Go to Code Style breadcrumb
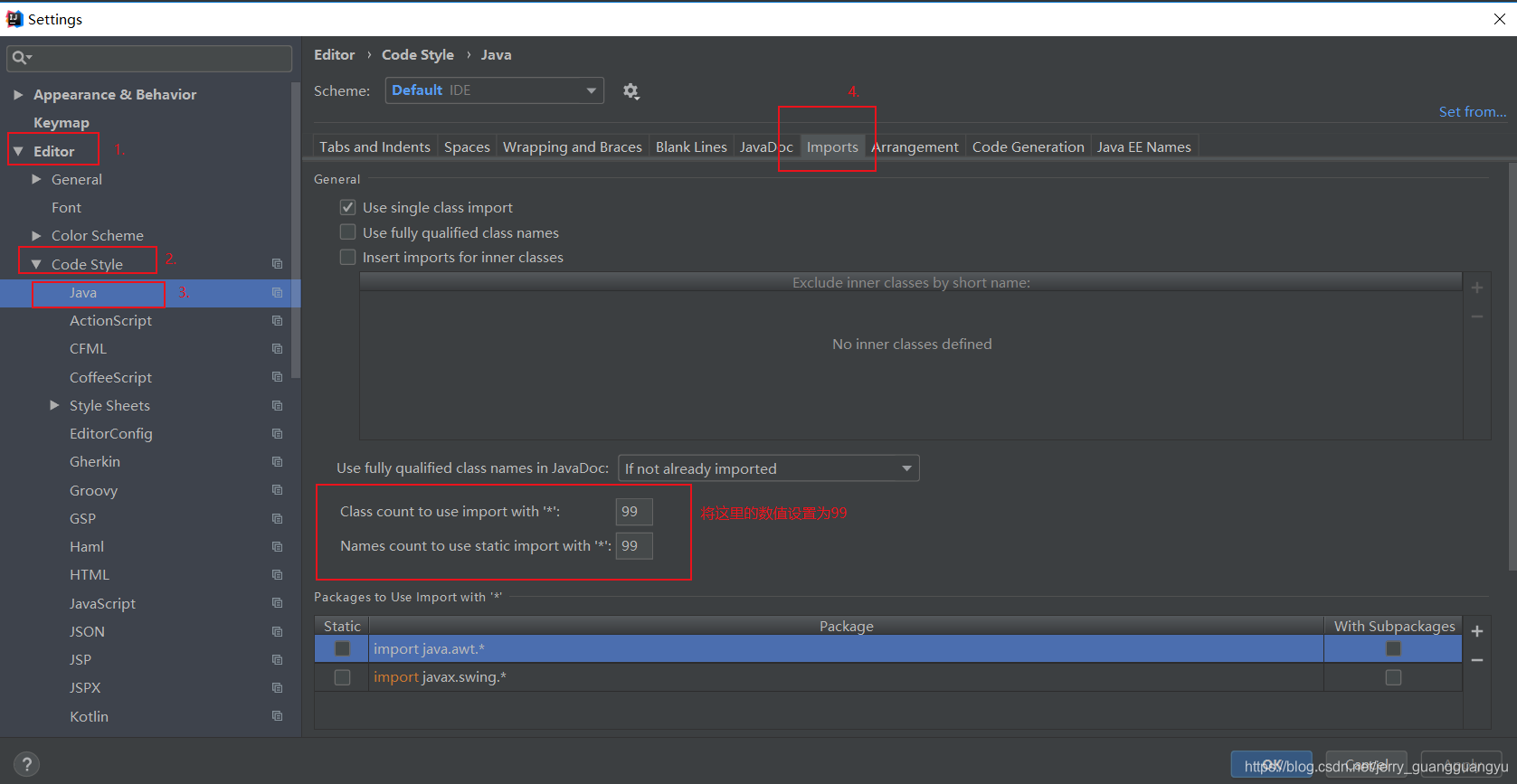1517x784 pixels. coord(418,54)
